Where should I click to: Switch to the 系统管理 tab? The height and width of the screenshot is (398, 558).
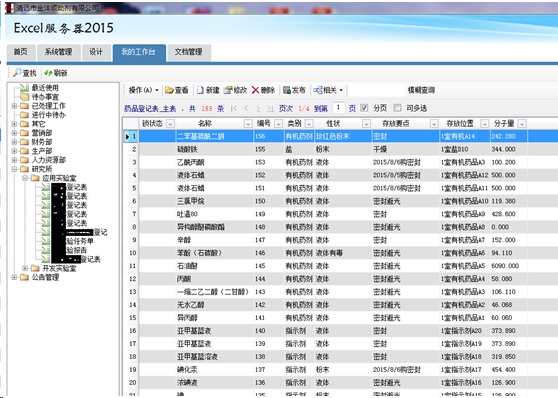coord(58,52)
